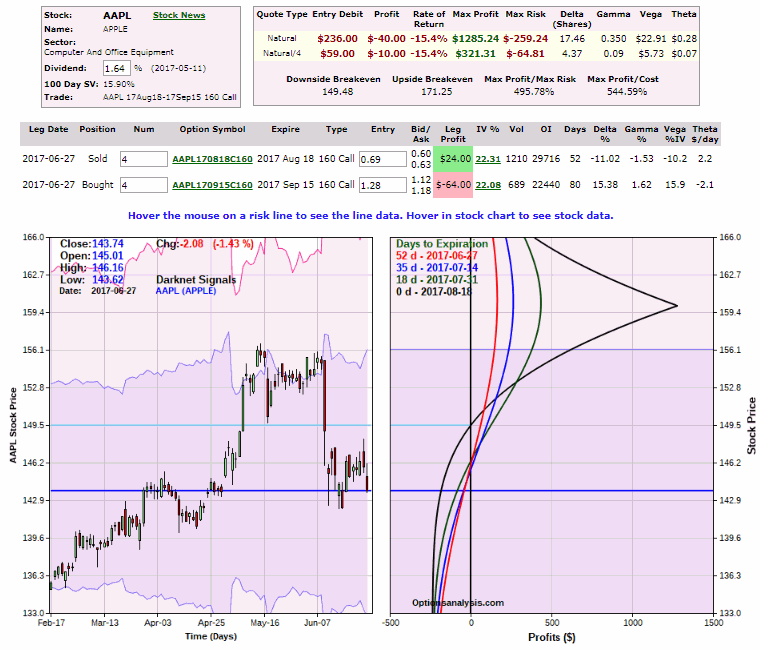Open the IV 22.31 link
Viewport: 760px width, 650px height.
(x=488, y=159)
